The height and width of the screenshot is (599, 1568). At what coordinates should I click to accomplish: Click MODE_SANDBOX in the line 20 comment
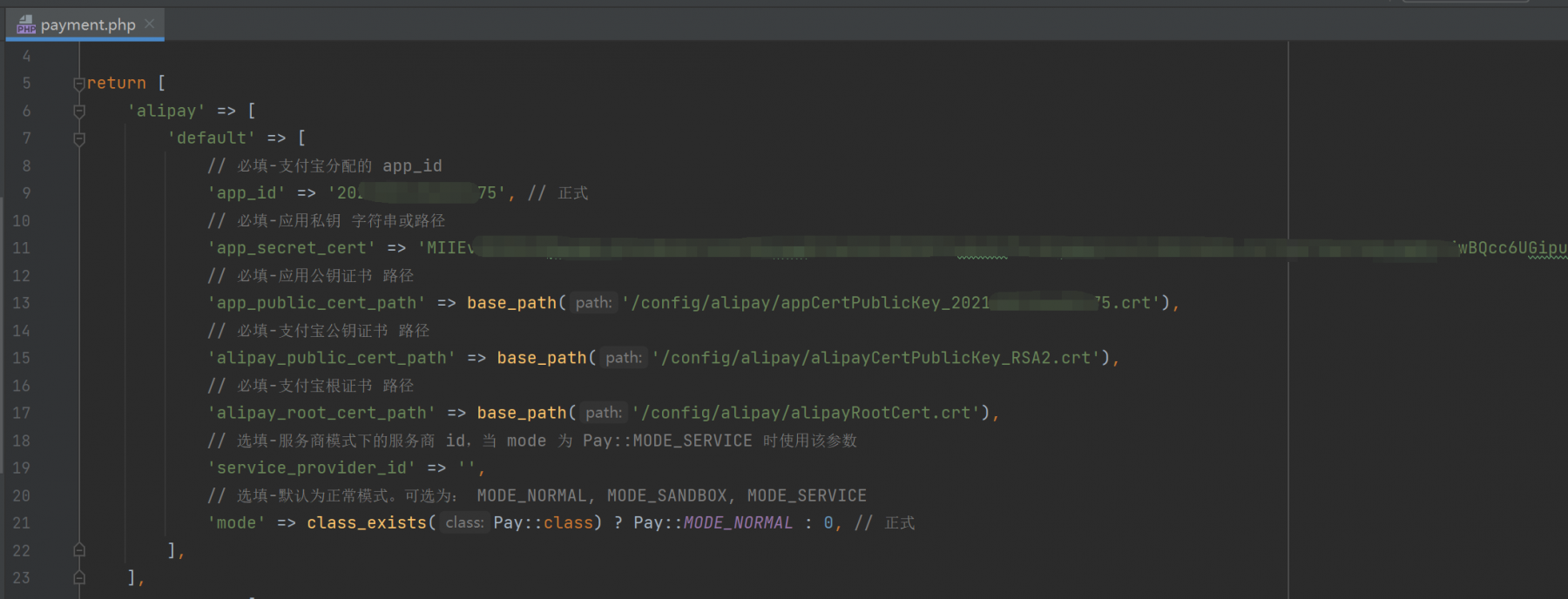[x=667, y=495]
